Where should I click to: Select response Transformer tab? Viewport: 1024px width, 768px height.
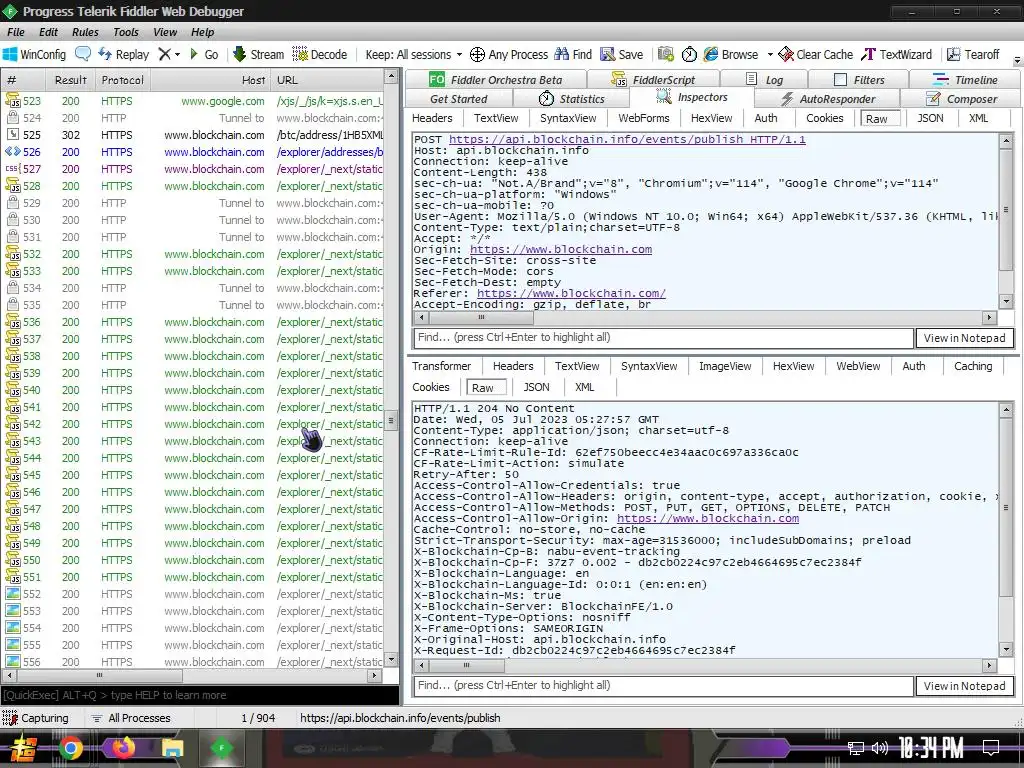coord(441,366)
